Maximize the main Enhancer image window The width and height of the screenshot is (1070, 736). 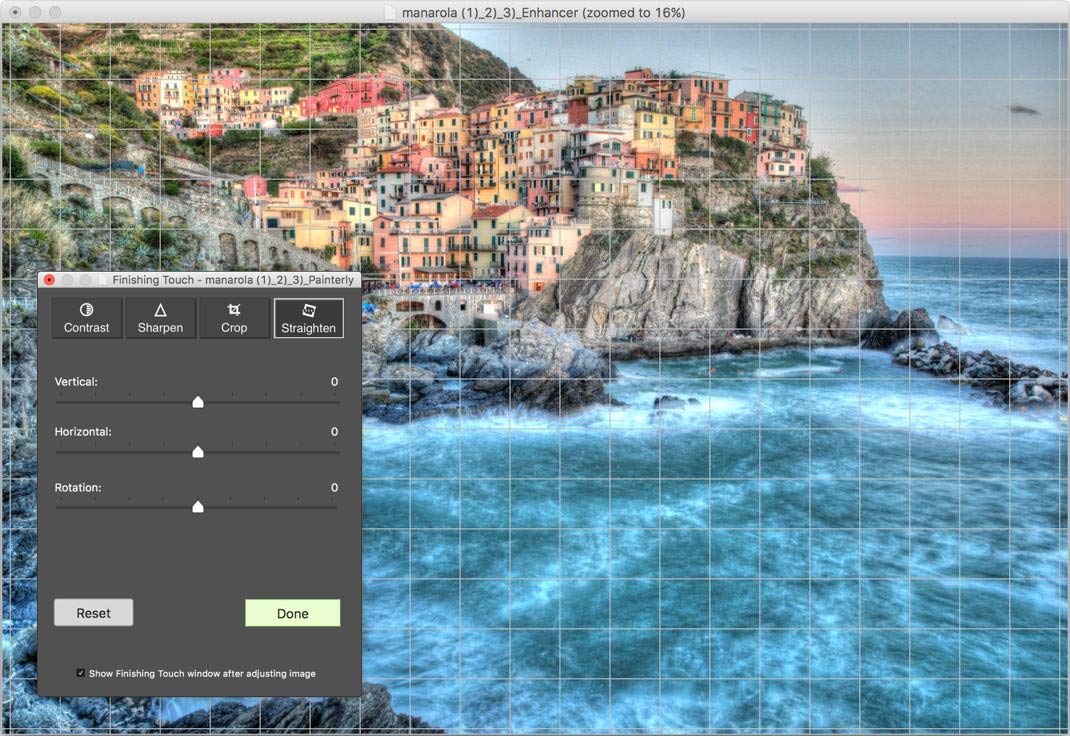tap(55, 12)
